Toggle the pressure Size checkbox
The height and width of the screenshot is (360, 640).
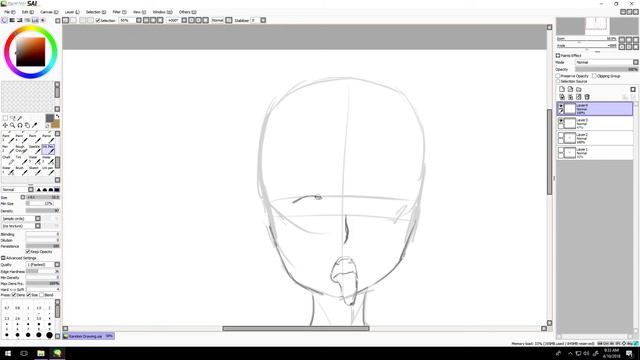pyautogui.click(x=29, y=295)
